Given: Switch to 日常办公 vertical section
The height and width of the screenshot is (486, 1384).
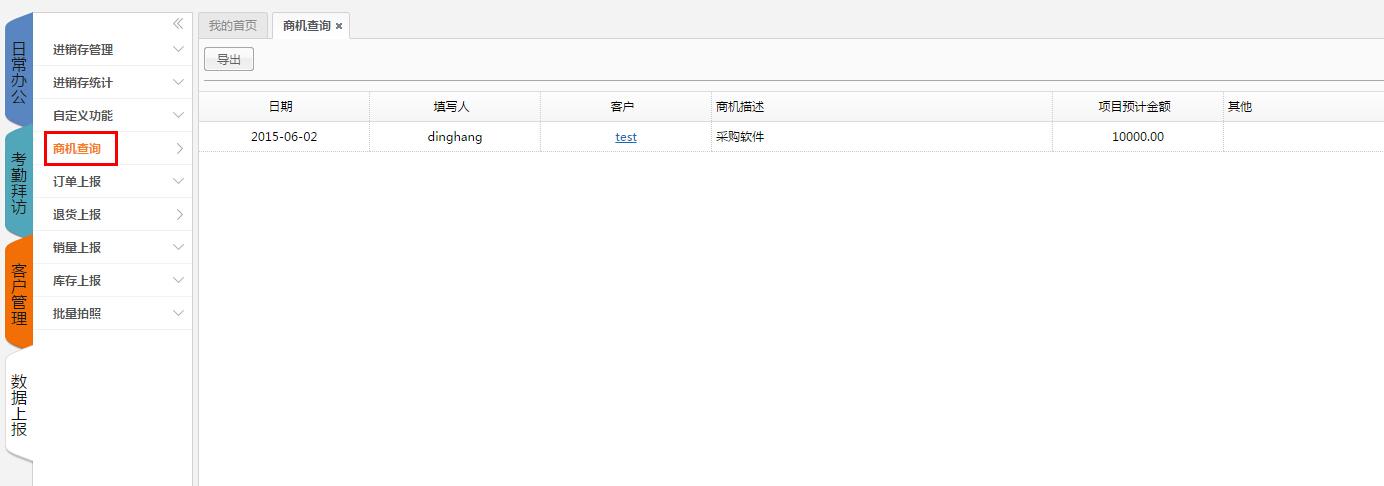Looking at the screenshot, I should pos(19,72).
